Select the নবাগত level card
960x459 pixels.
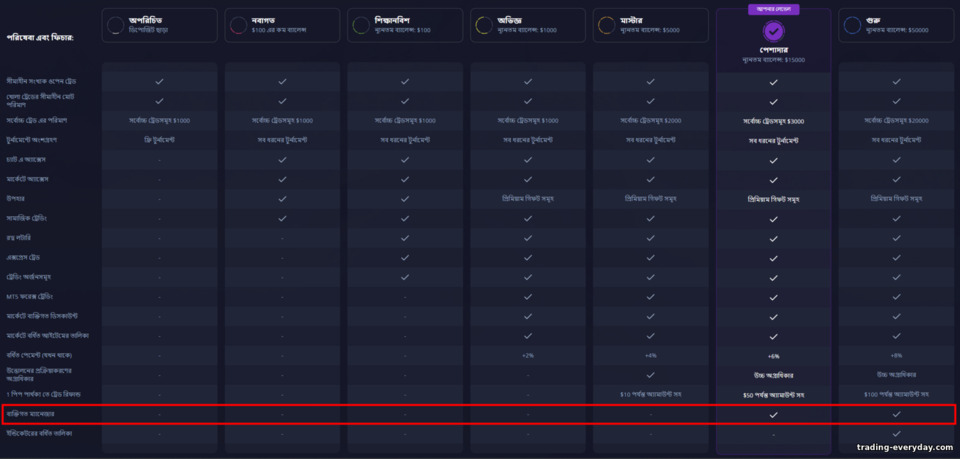(282, 25)
